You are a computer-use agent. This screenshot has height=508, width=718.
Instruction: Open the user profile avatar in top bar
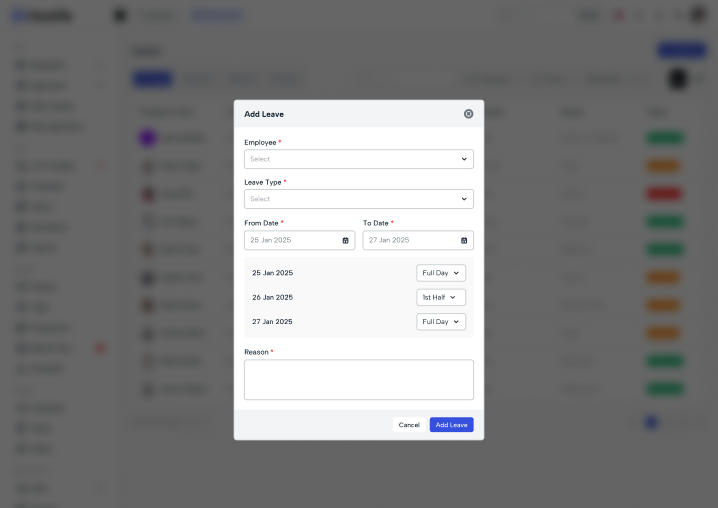pyautogui.click(x=698, y=15)
